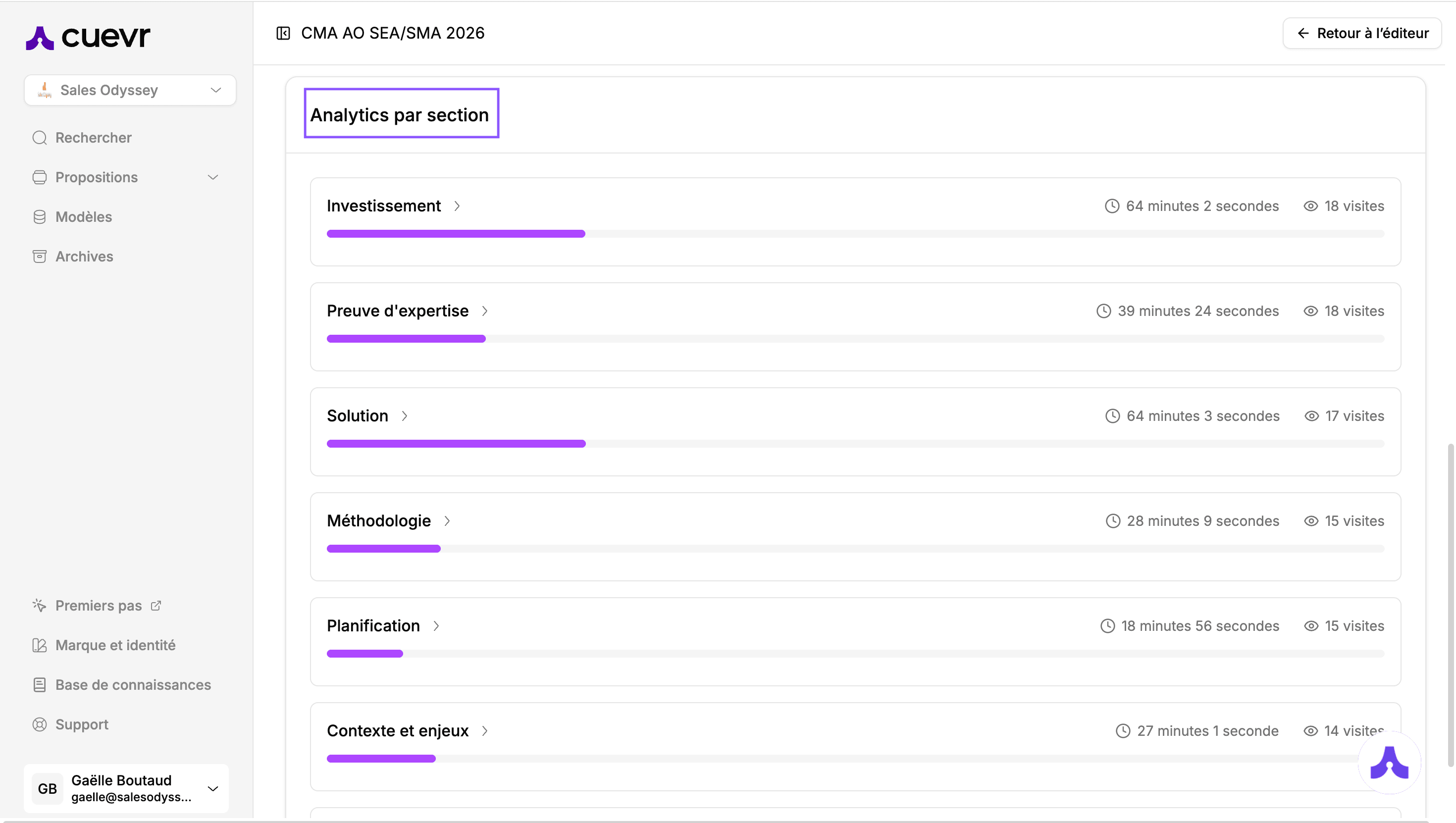Click the eye icon next to Solution's 17 visites
Viewport: 1456px width, 823px height.
pyautogui.click(x=1312, y=415)
